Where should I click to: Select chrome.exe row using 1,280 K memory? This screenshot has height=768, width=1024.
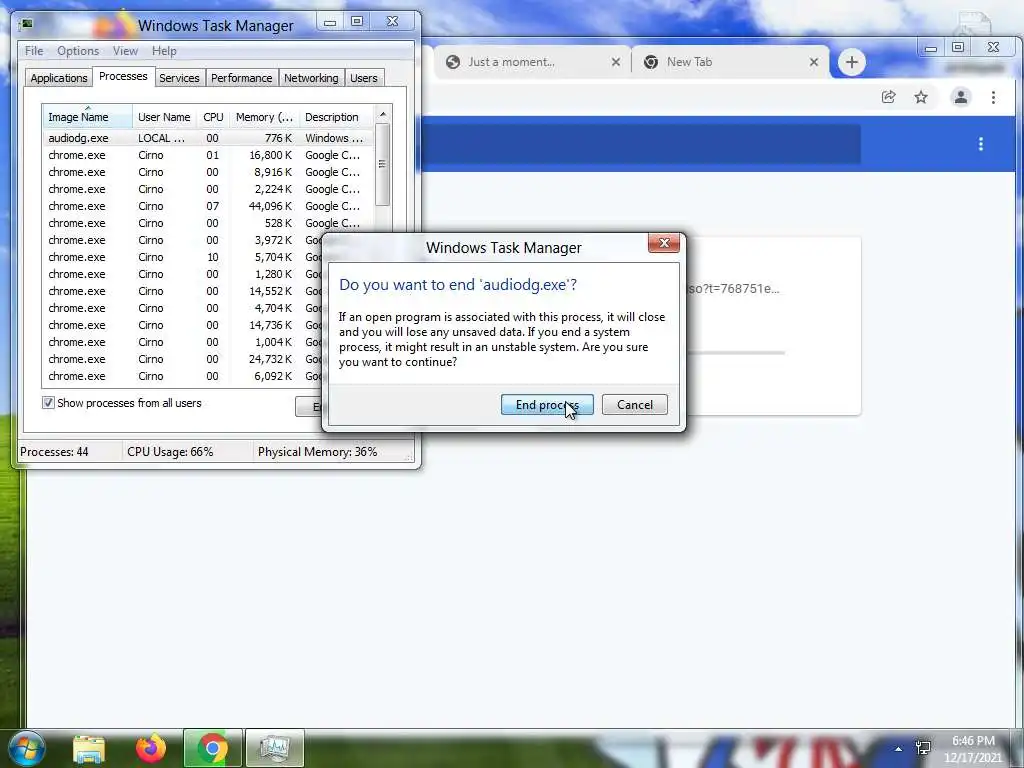183,274
